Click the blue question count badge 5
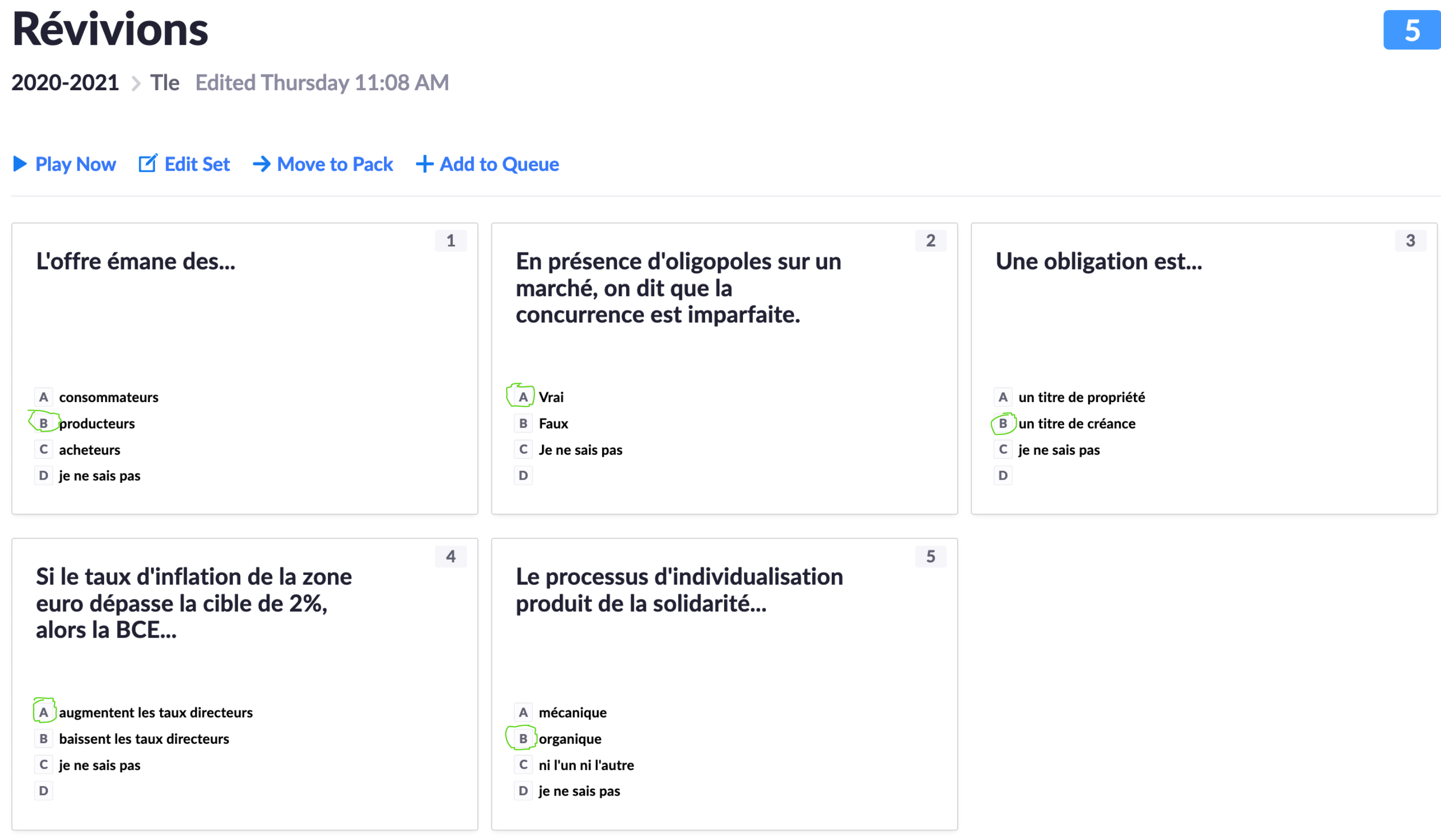Image resolution: width=1441 pixels, height=840 pixels. tap(1412, 30)
